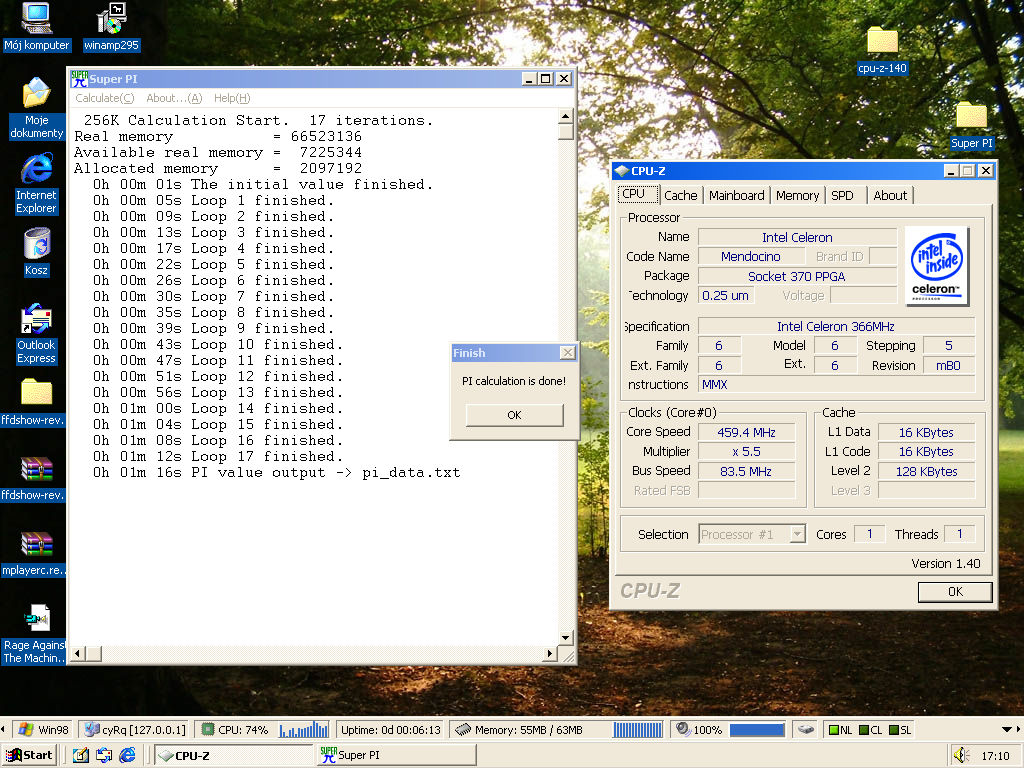Viewport: 1024px width, 768px height.
Task: Click CPU-Z window title icon
Action: coord(622,171)
